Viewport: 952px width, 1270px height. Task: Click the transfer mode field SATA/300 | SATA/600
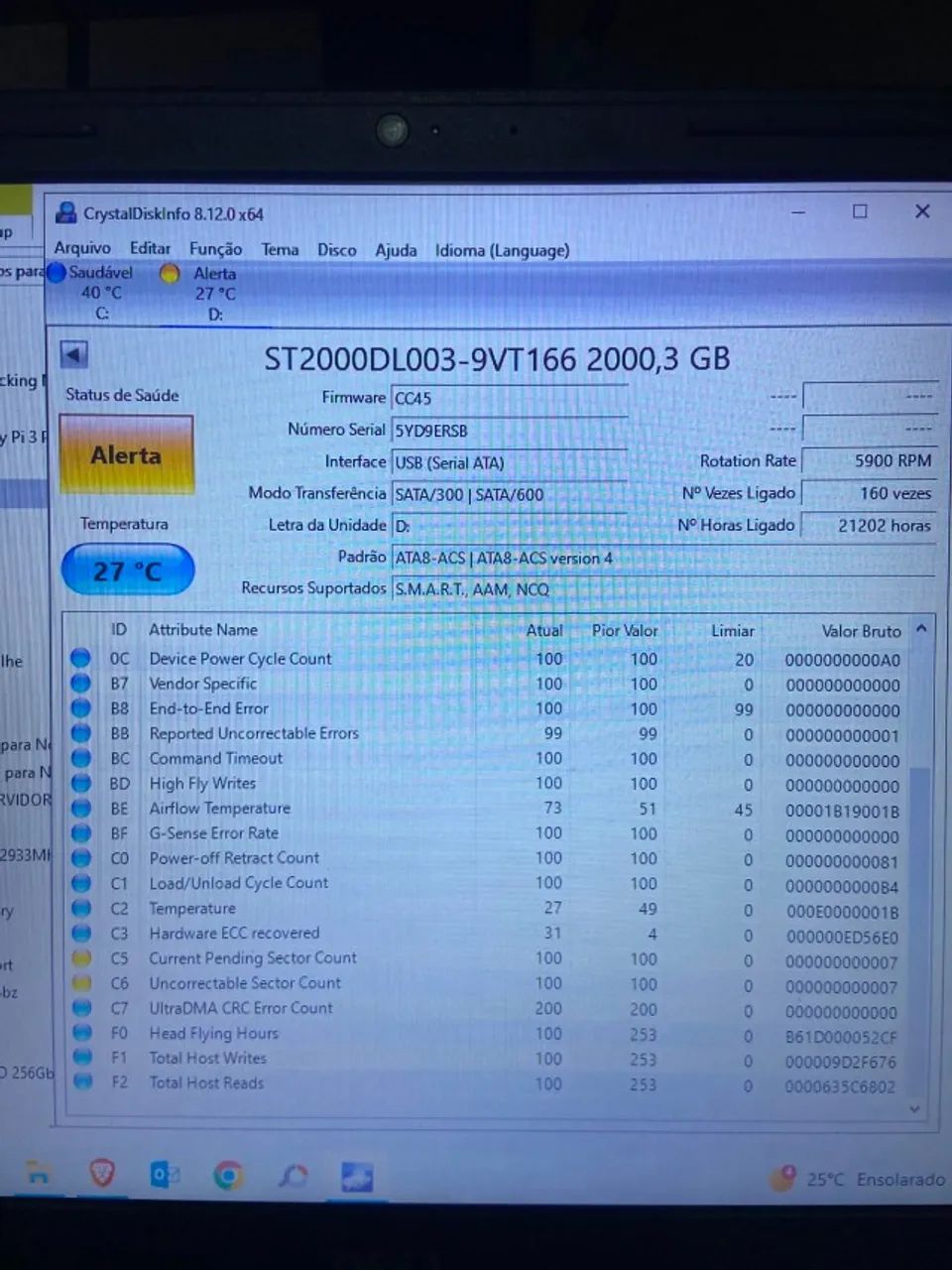point(510,494)
